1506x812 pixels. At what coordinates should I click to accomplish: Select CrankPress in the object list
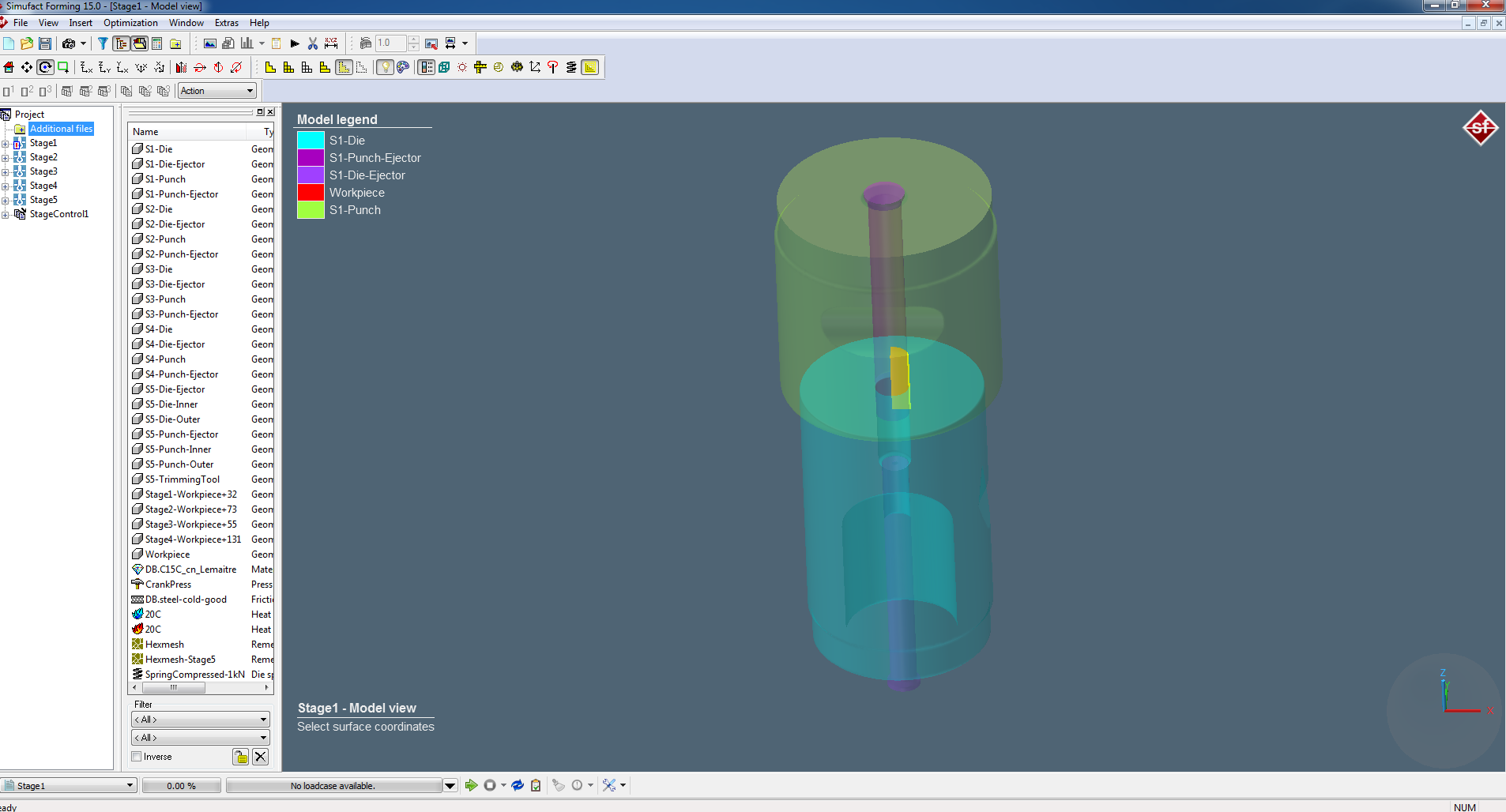tap(168, 585)
